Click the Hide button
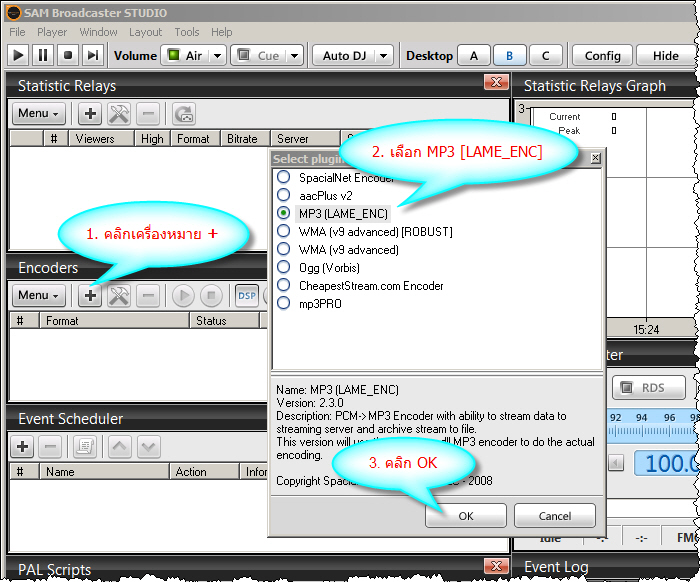The width and height of the screenshot is (700, 582). (666, 56)
